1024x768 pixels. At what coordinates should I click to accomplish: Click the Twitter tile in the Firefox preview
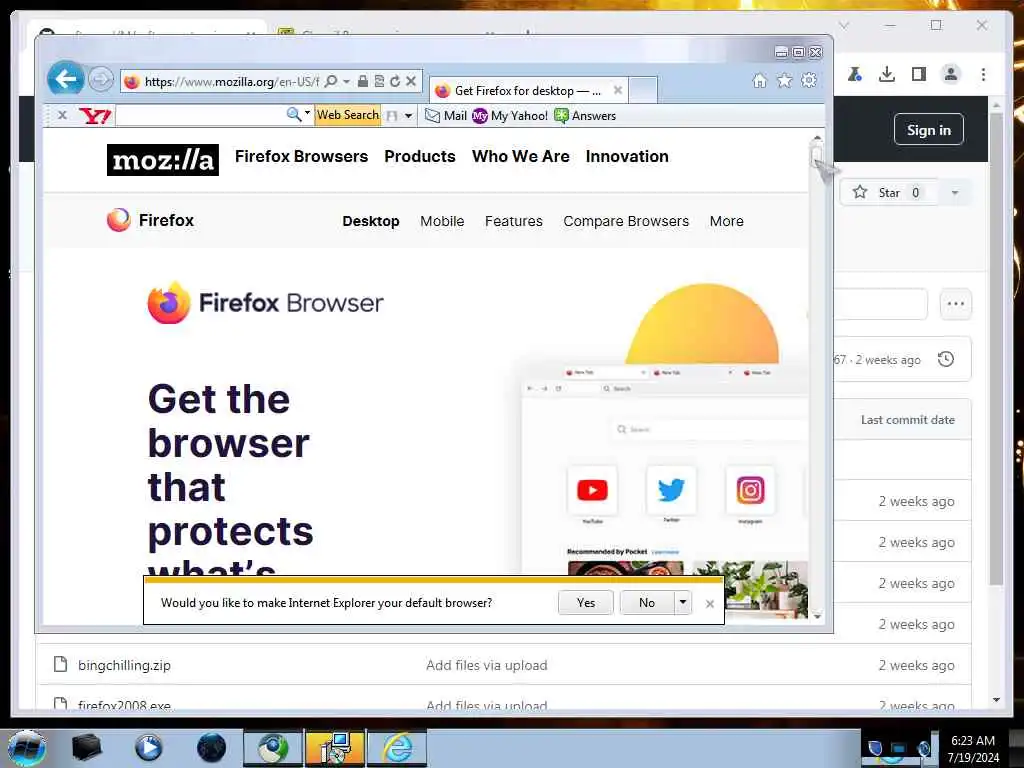(671, 490)
